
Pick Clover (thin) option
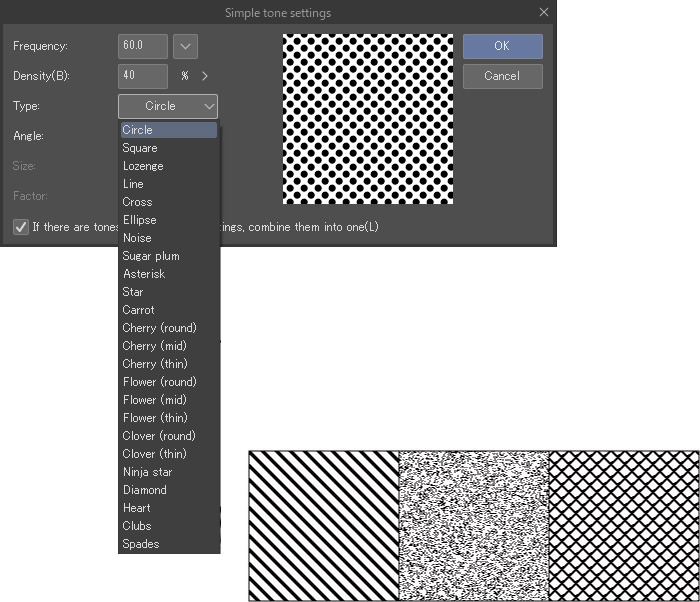pyautogui.click(x=169, y=454)
